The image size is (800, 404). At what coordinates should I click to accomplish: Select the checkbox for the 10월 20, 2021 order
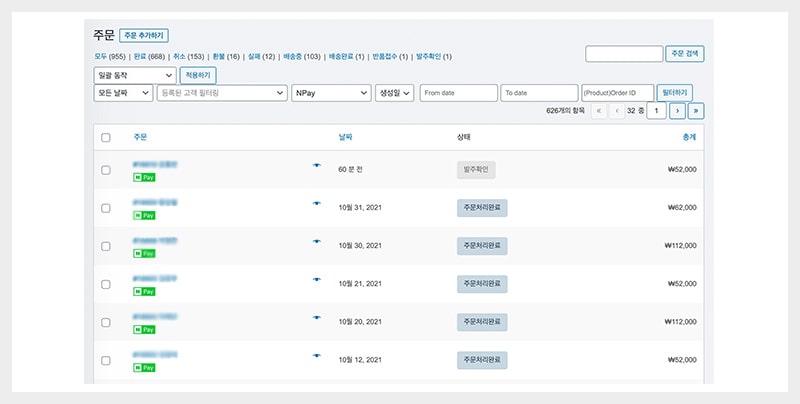point(106,321)
